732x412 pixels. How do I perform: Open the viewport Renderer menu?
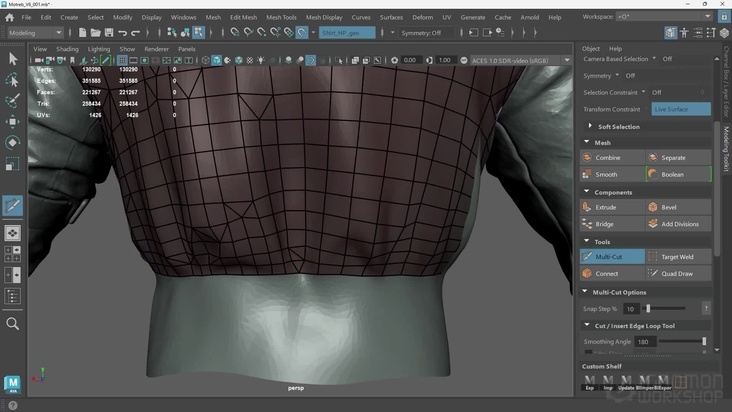click(156, 49)
